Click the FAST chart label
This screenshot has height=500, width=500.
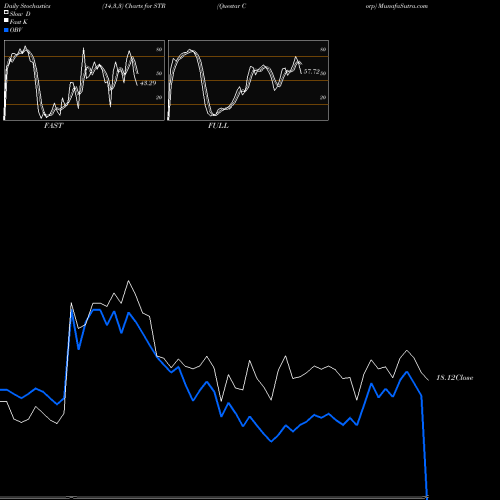pyautogui.click(x=53, y=126)
